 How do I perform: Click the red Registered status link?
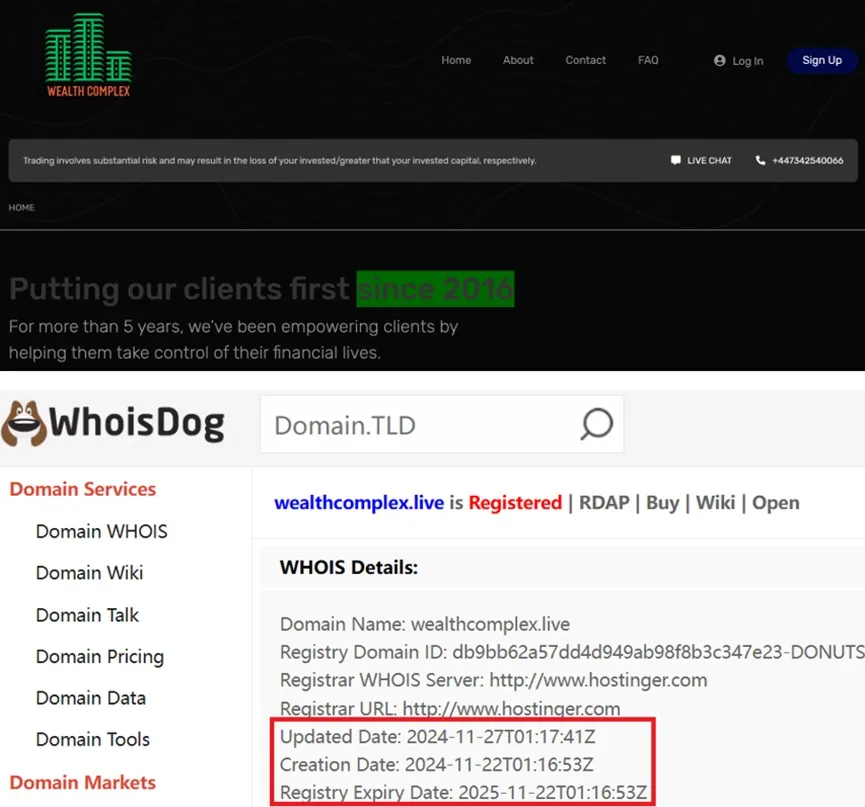(515, 503)
